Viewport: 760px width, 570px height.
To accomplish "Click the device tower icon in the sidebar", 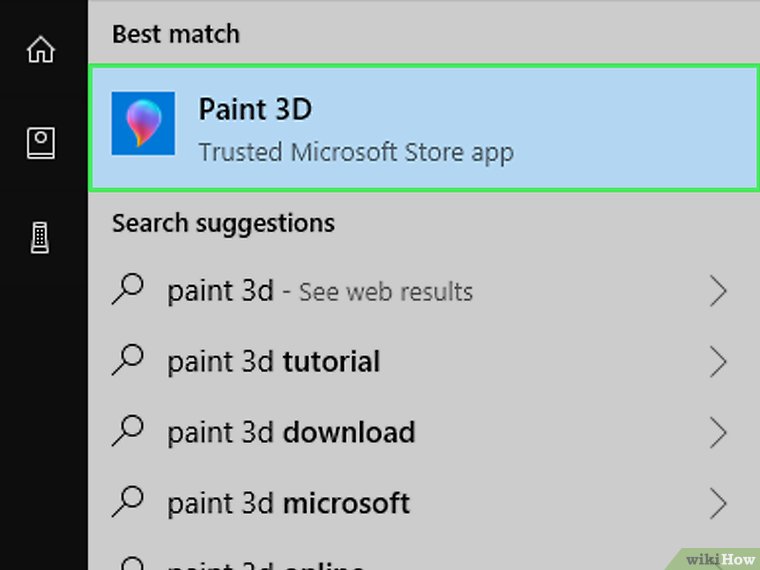I will coord(41,238).
